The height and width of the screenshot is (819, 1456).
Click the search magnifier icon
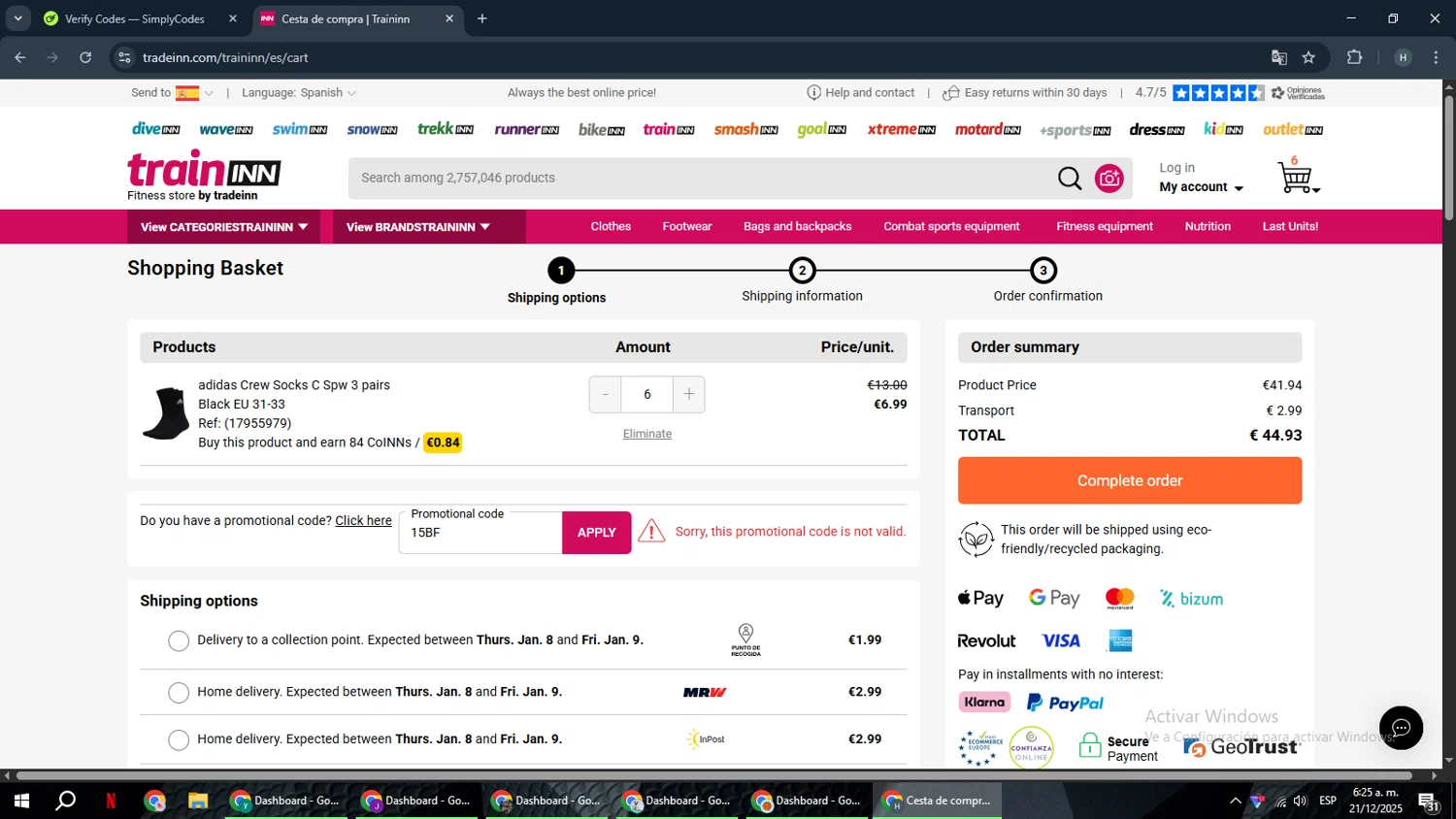tap(1070, 179)
